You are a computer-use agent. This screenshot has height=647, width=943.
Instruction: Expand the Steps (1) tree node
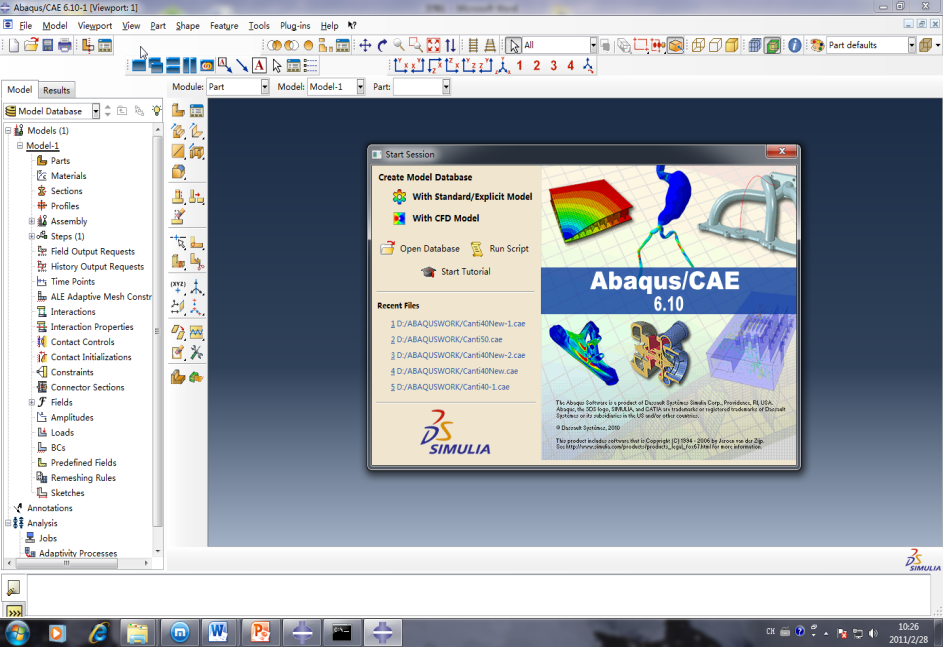click(32, 236)
